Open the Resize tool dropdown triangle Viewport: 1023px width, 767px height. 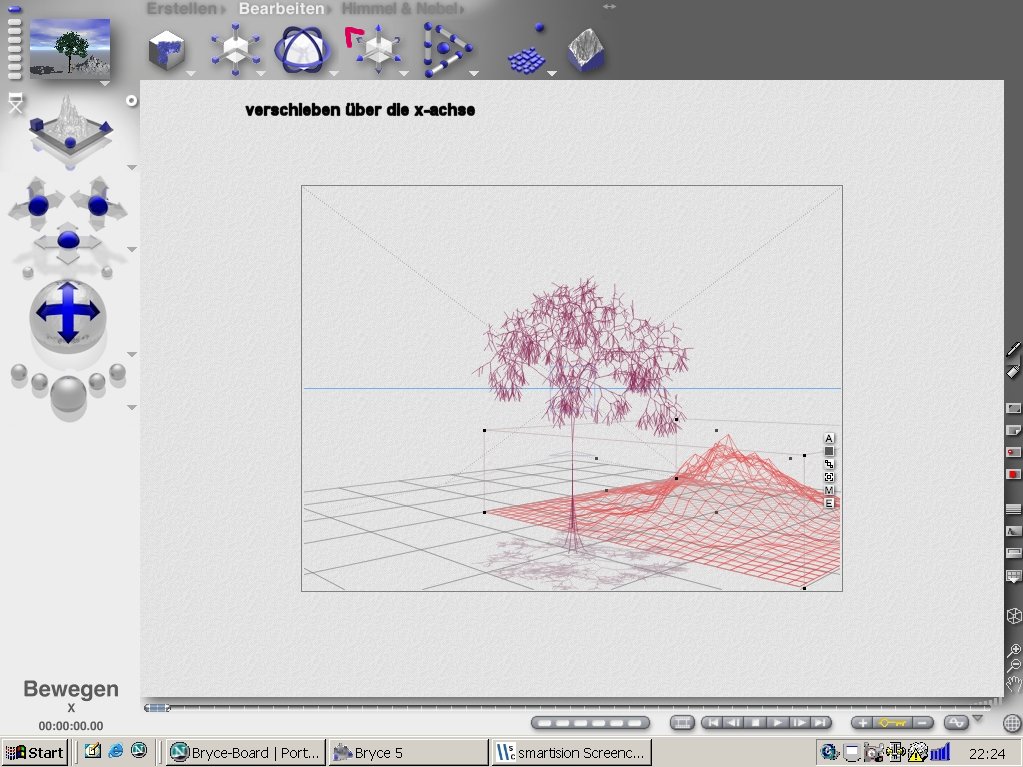click(x=261, y=73)
